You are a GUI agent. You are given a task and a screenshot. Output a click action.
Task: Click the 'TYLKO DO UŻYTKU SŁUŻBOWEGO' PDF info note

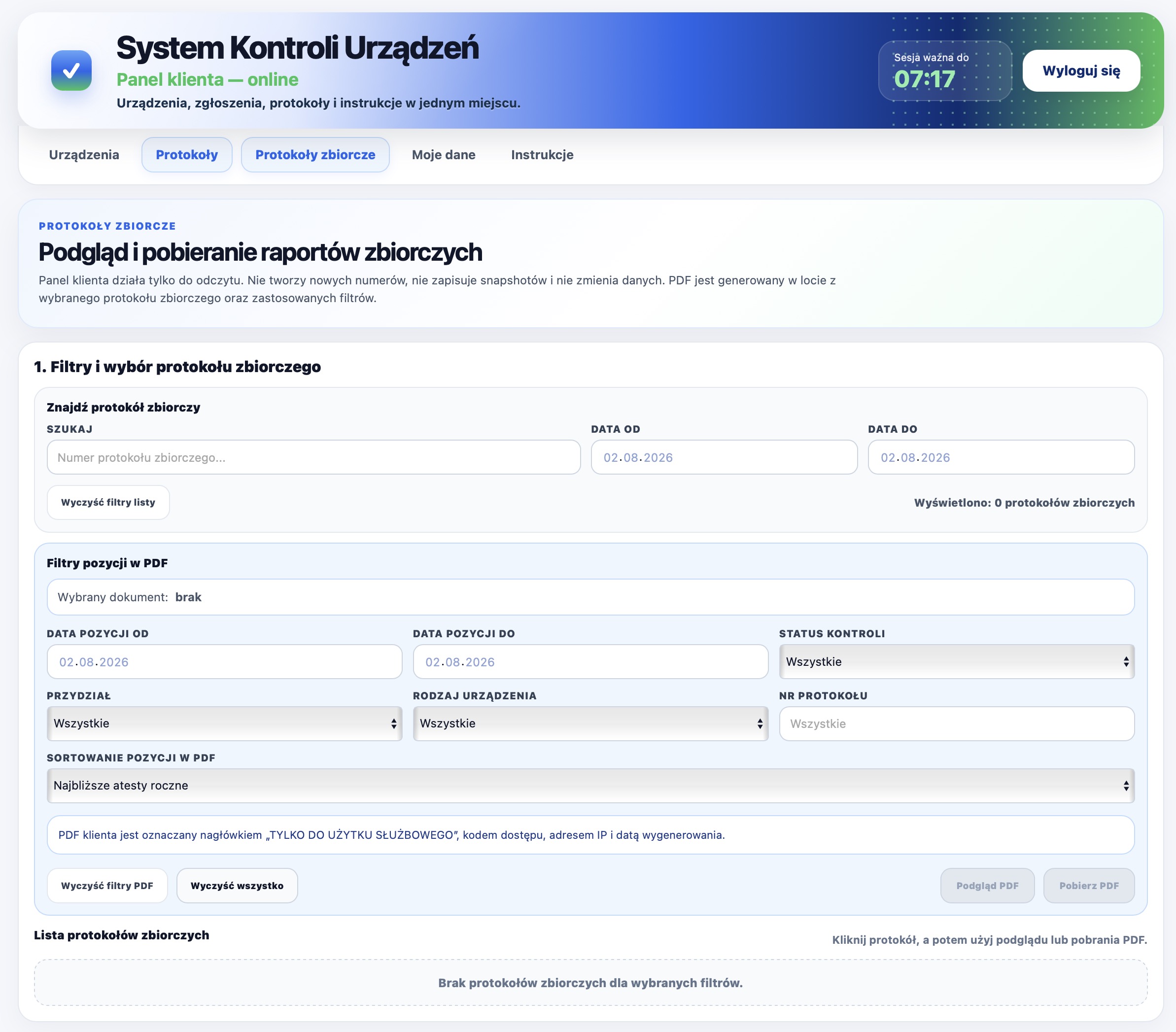click(590, 835)
